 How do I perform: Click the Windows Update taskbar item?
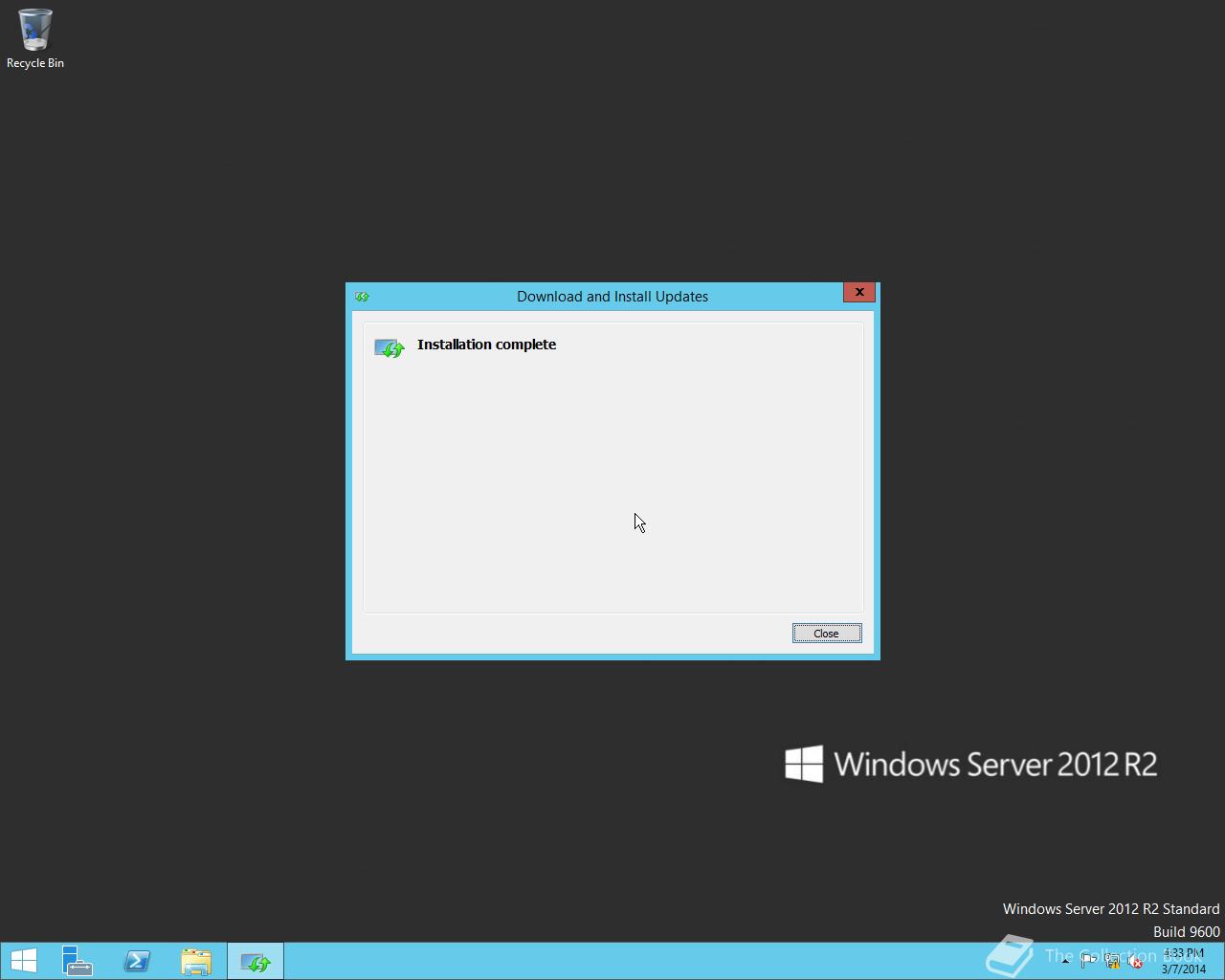[x=256, y=961]
